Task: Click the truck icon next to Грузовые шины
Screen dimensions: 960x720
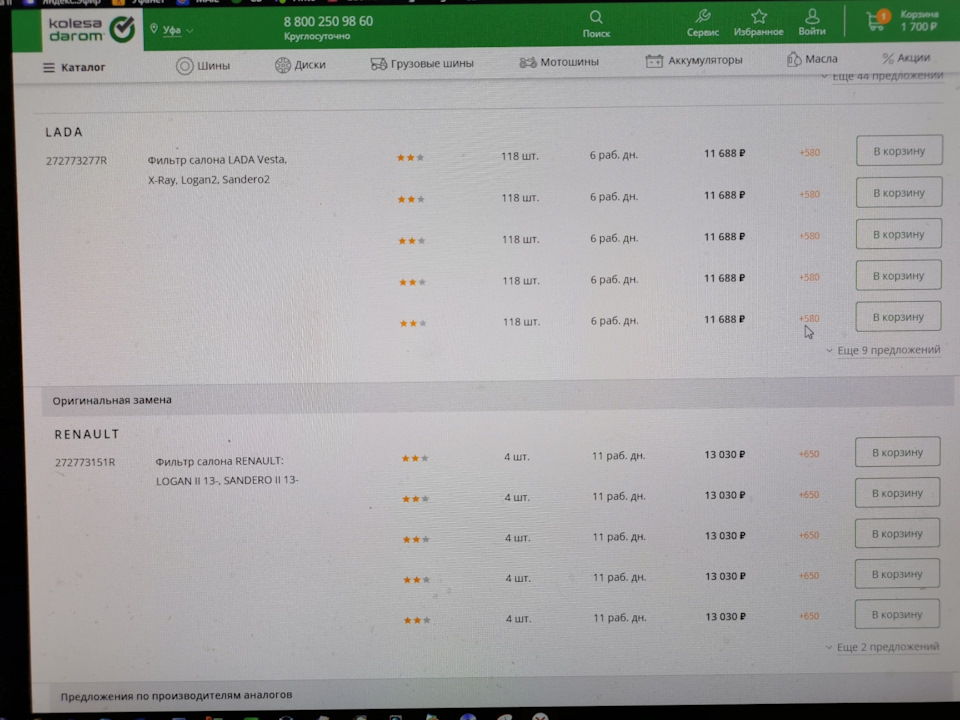Action: coord(378,64)
